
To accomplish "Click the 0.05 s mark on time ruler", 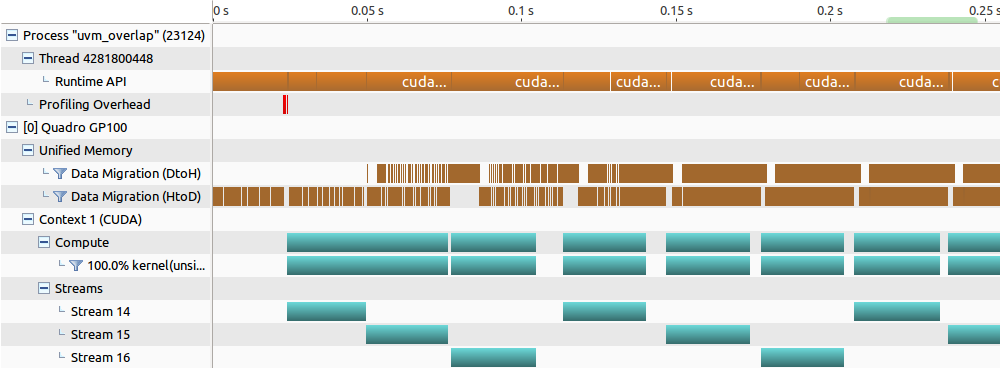I will tap(368, 11).
